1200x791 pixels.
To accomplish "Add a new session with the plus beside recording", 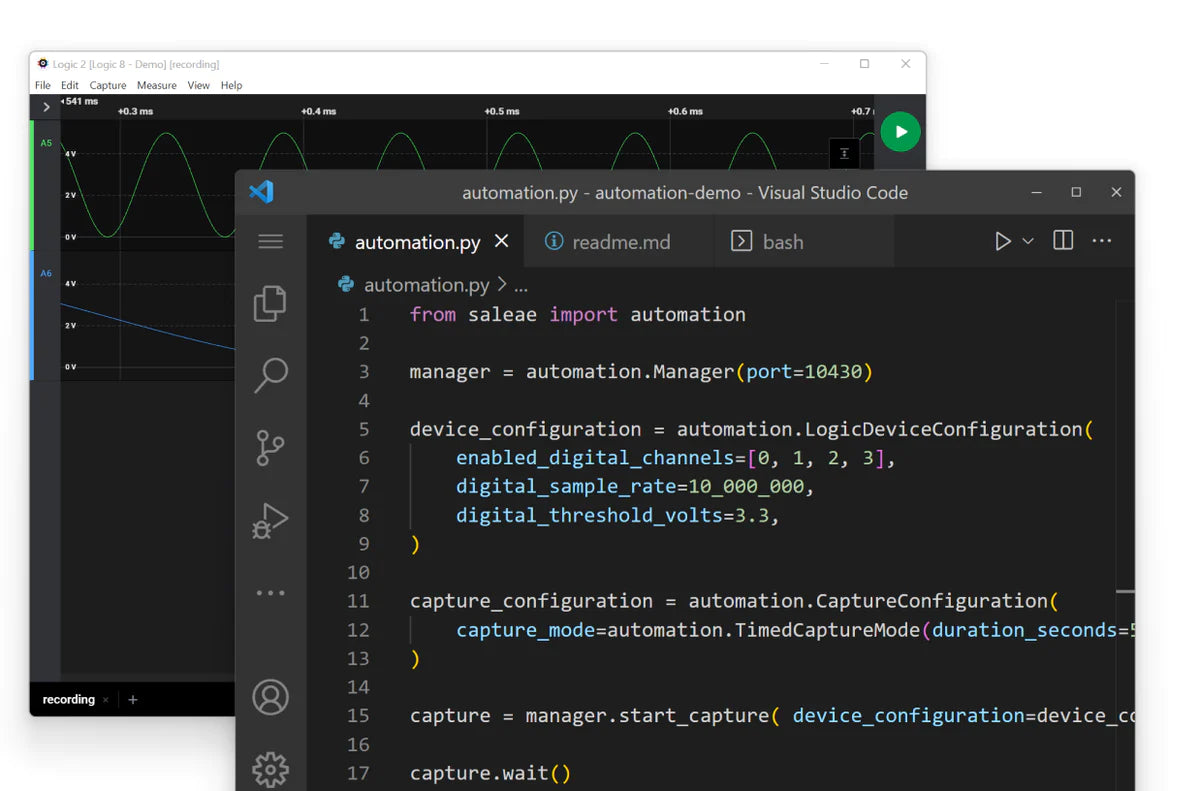I will tap(132, 699).
